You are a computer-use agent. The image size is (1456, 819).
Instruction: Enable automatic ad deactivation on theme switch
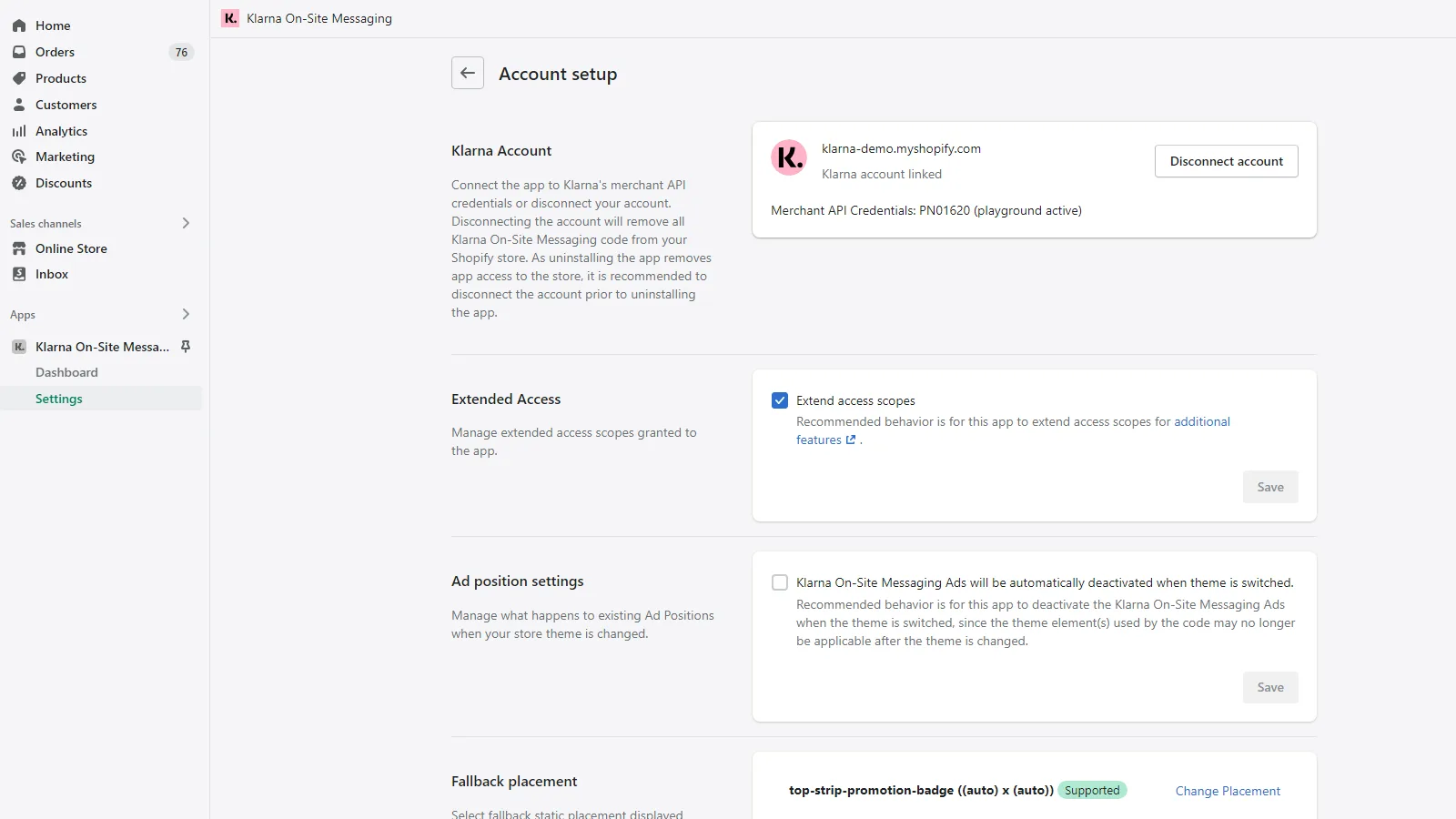pos(780,582)
